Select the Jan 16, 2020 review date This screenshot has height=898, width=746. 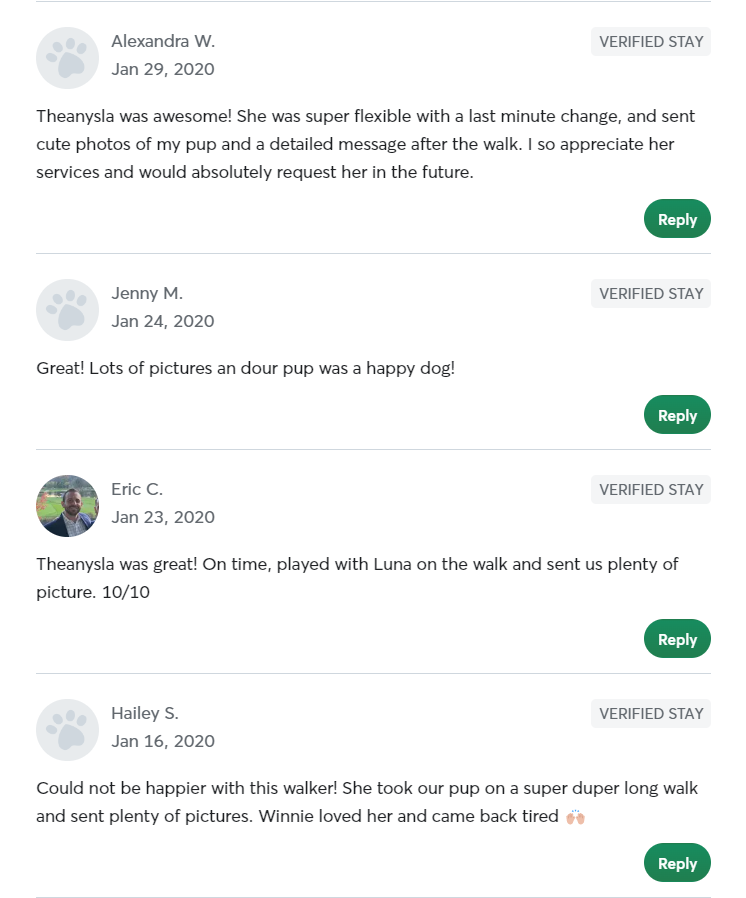point(163,741)
